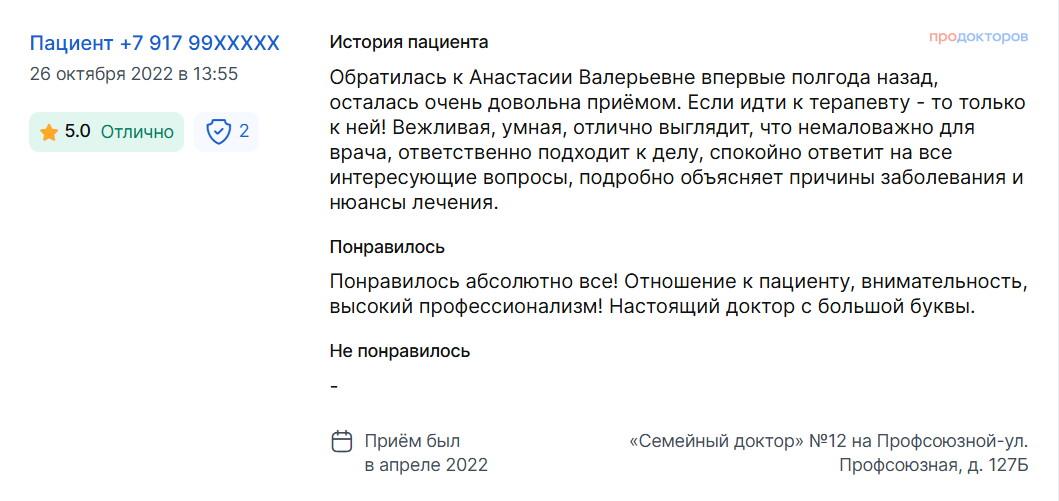Open the ПроДокторов logo link
This screenshot has height=501, width=1059.
pos(979,37)
